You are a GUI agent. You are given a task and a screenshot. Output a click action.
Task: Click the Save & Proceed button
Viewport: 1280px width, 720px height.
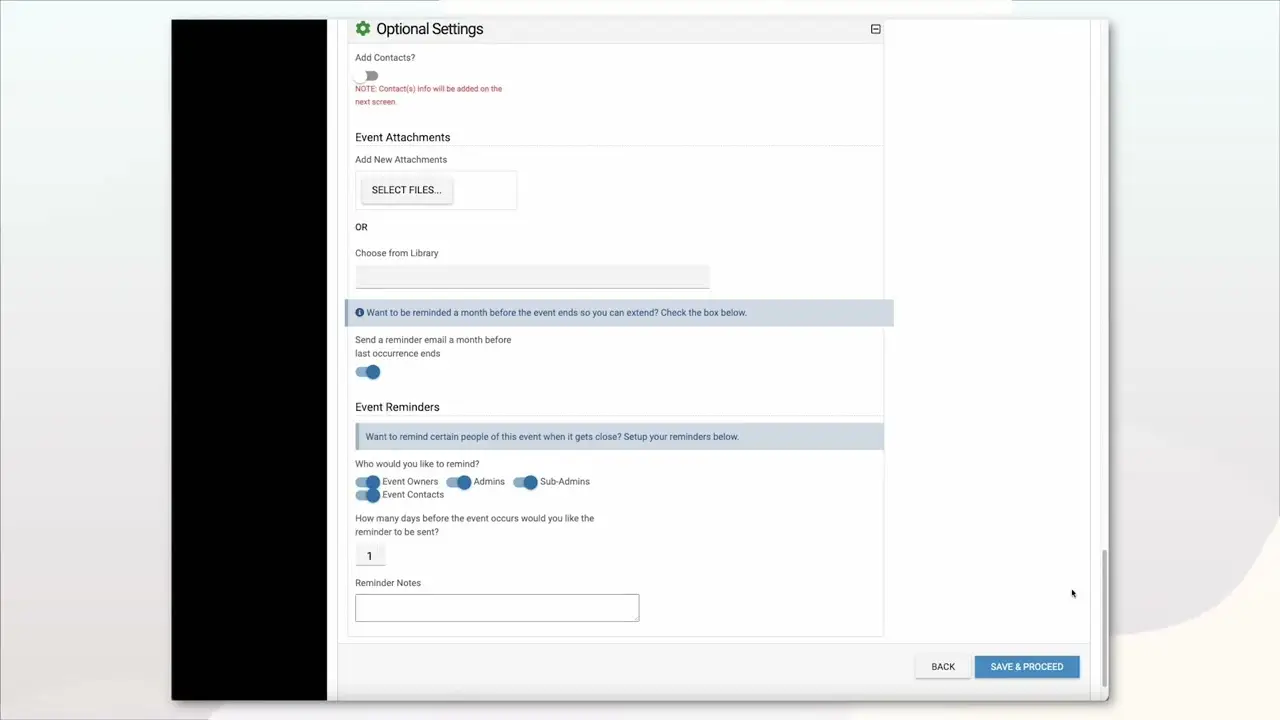tap(1027, 667)
